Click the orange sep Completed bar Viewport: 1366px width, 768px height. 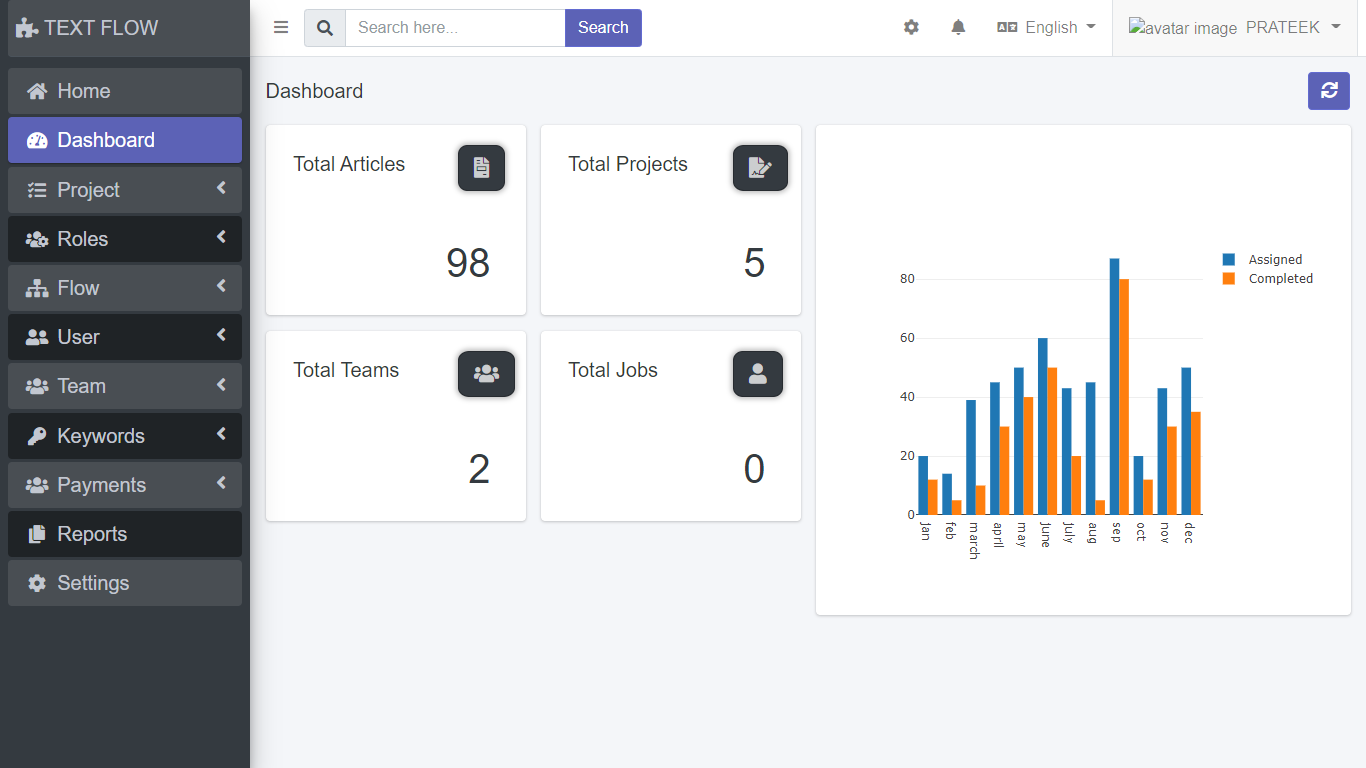click(x=1125, y=396)
